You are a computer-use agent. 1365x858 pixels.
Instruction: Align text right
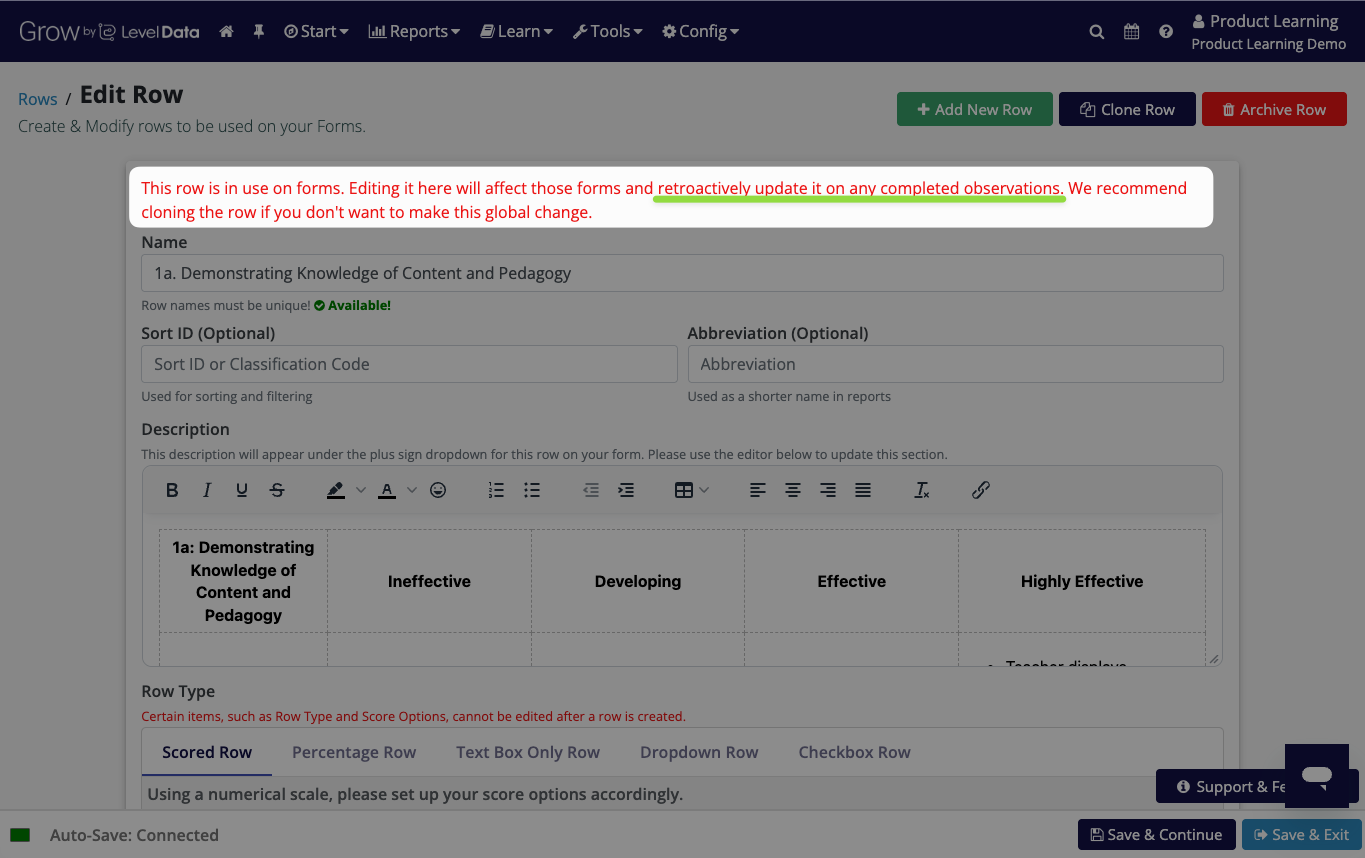pyautogui.click(x=828, y=490)
